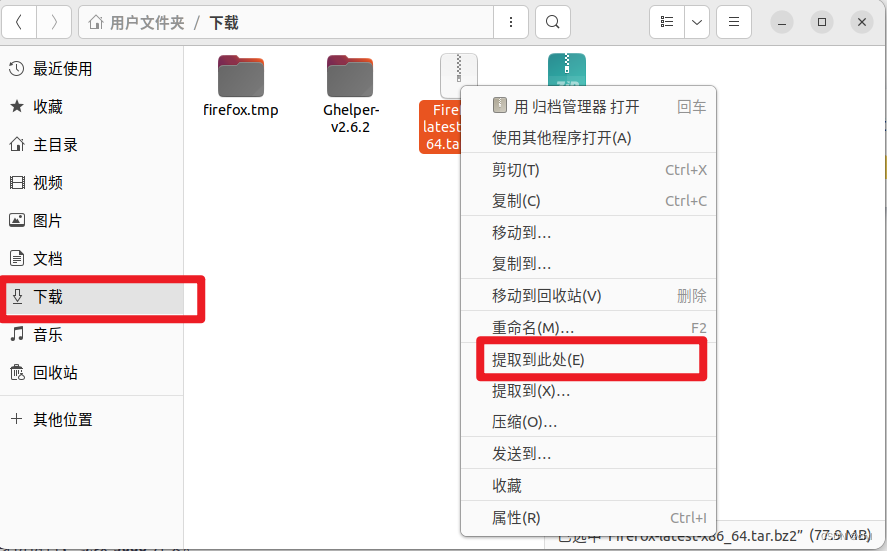
Task: Select 压缩(O)… from the context menu
Action: (x=524, y=423)
